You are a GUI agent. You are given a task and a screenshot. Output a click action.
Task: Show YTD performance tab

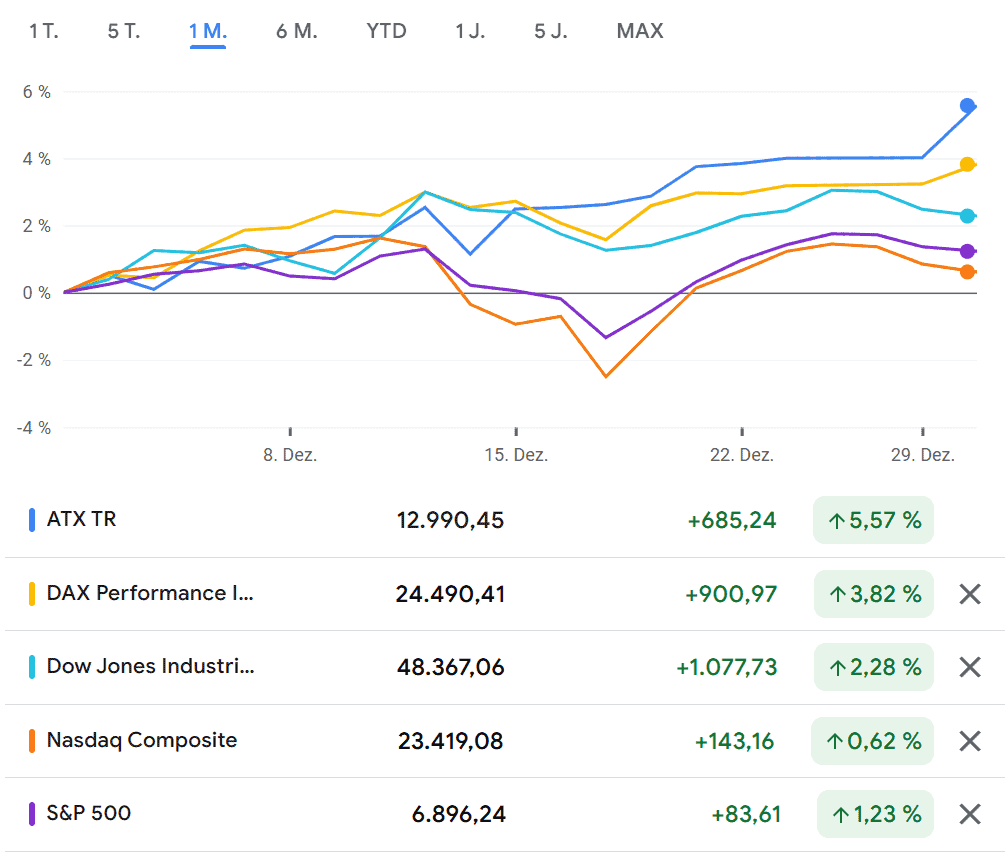click(x=387, y=31)
